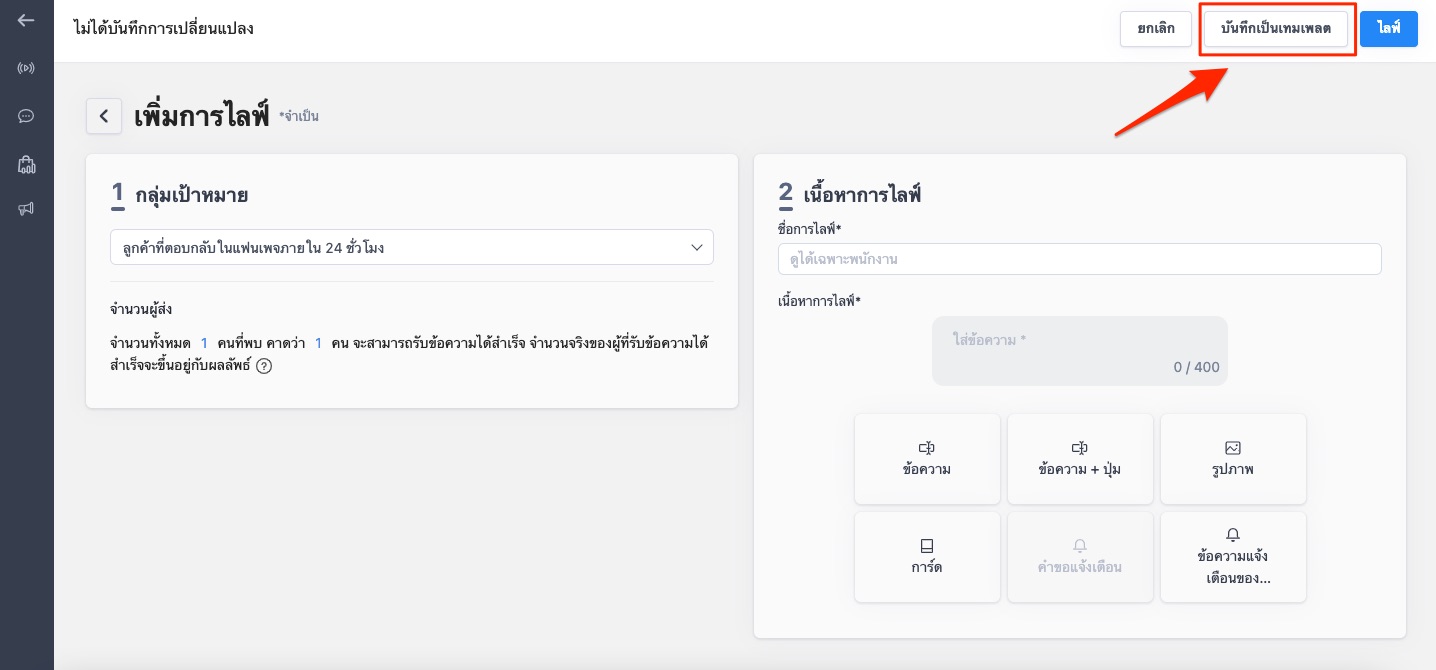
Task: Select the รูปภาพ content card
Action: coord(1233,459)
